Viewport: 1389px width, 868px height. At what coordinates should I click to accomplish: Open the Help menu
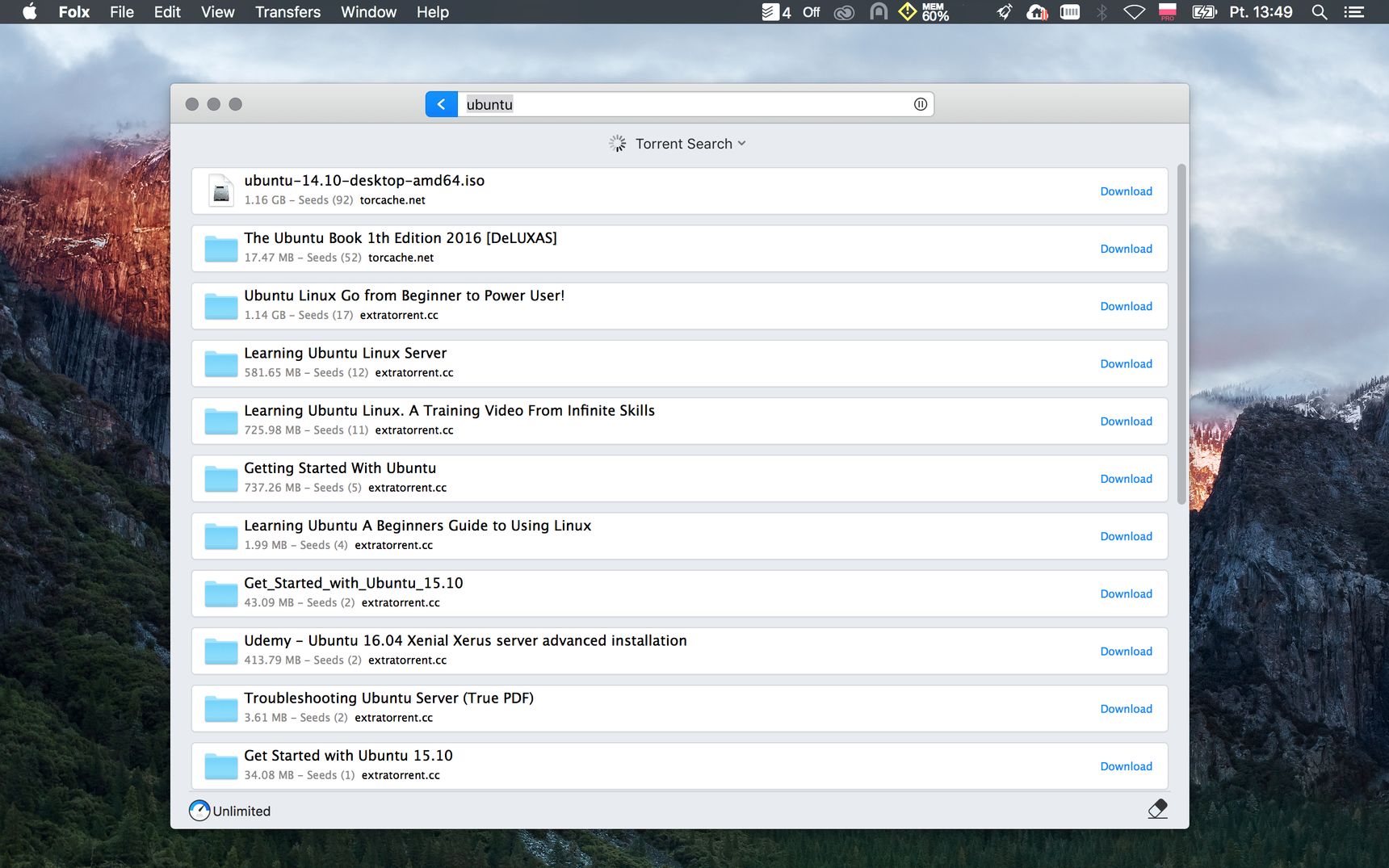pyautogui.click(x=432, y=12)
